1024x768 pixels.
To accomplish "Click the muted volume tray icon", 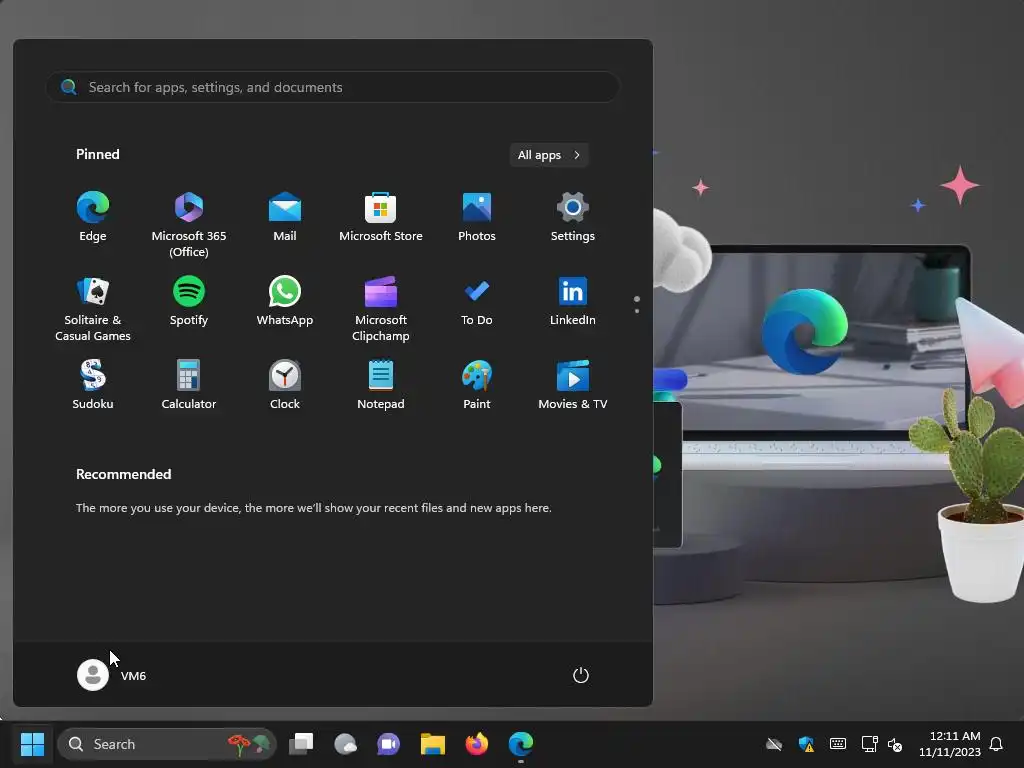I will point(895,744).
